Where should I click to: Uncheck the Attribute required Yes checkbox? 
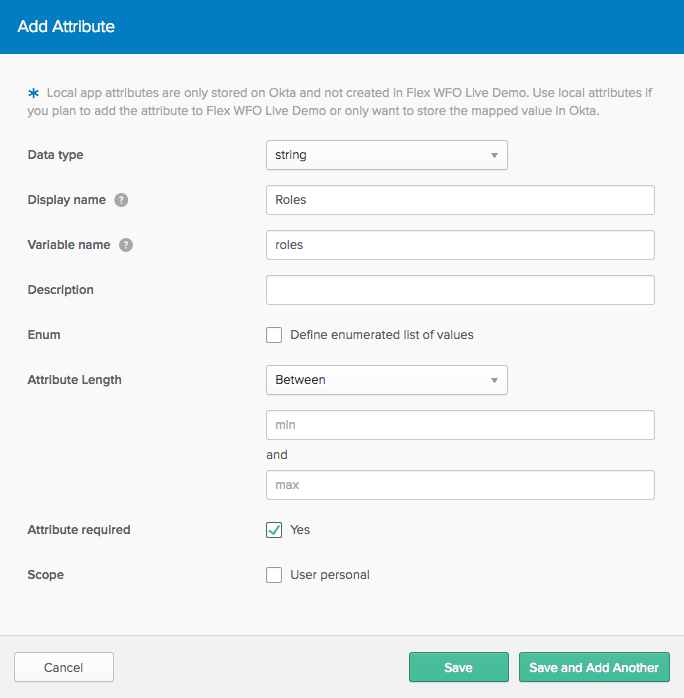coord(274,530)
